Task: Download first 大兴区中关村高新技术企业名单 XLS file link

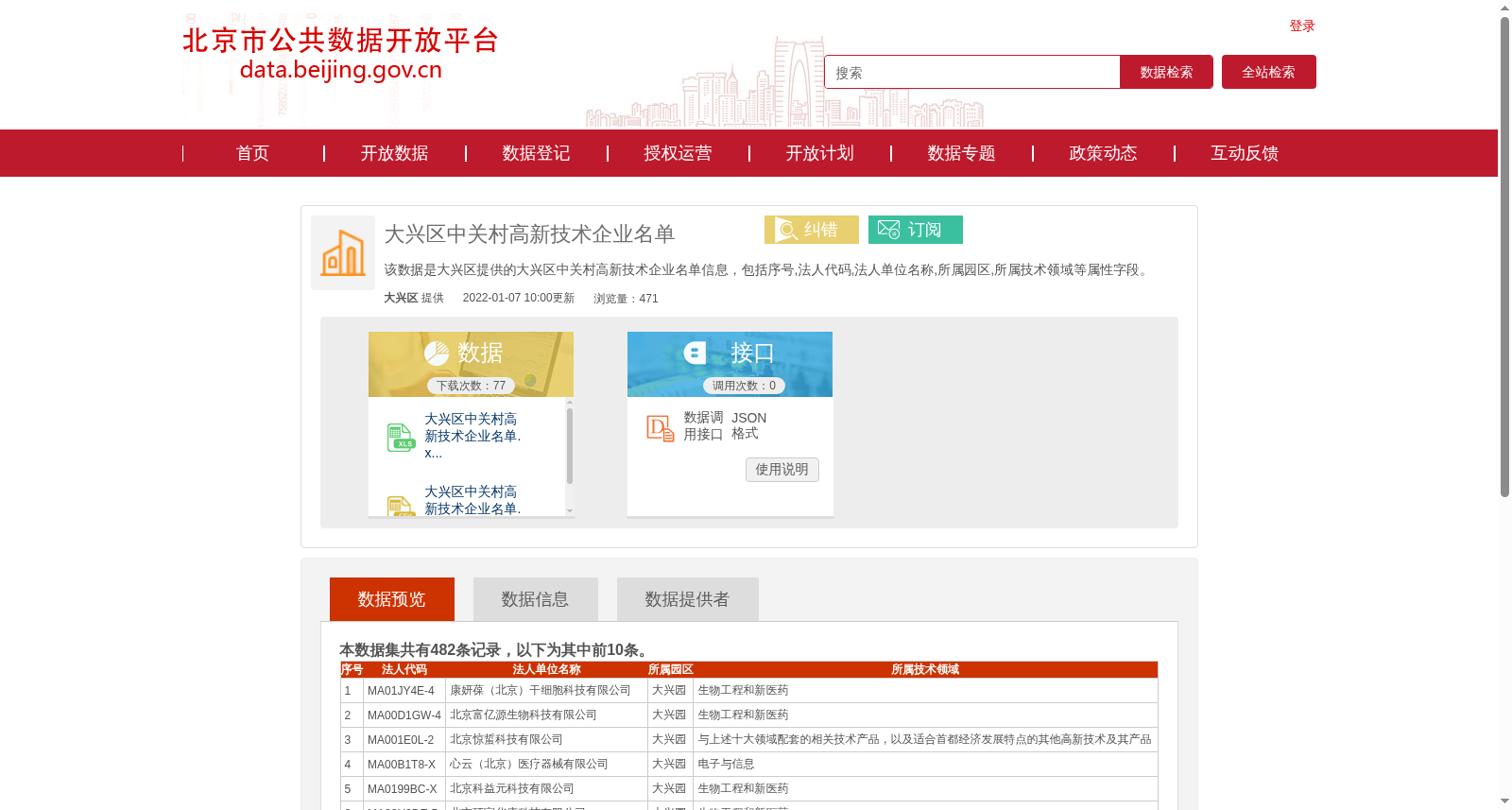Action: [472, 436]
